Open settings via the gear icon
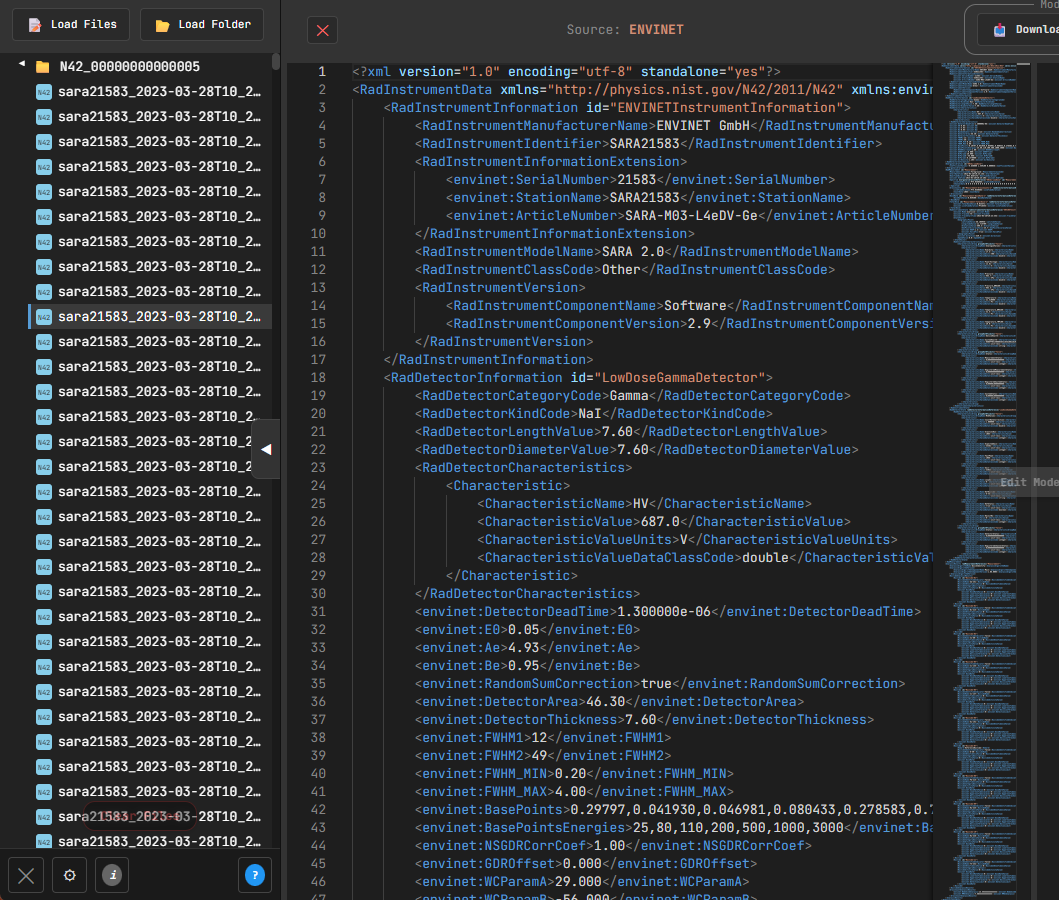Viewport: 1059px width, 900px height. (70, 876)
